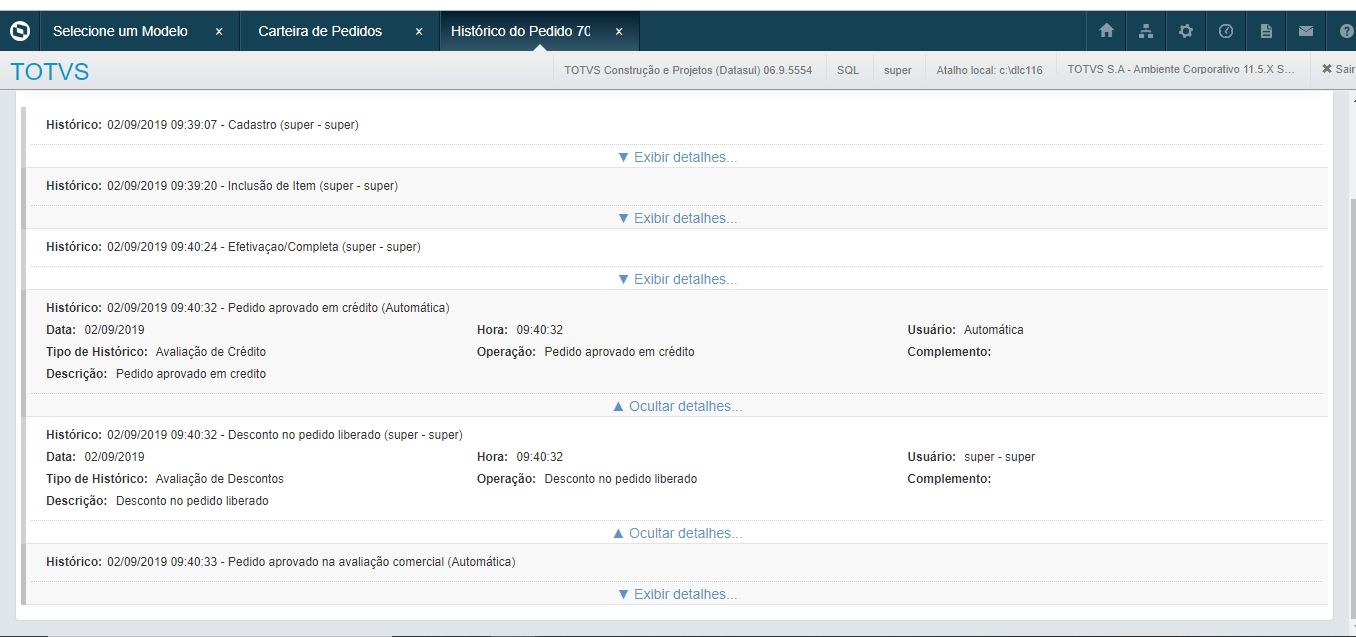Click TOTVS S.A Ambiente Corporativo label
Image resolution: width=1356 pixels, height=637 pixels.
coord(1181,70)
